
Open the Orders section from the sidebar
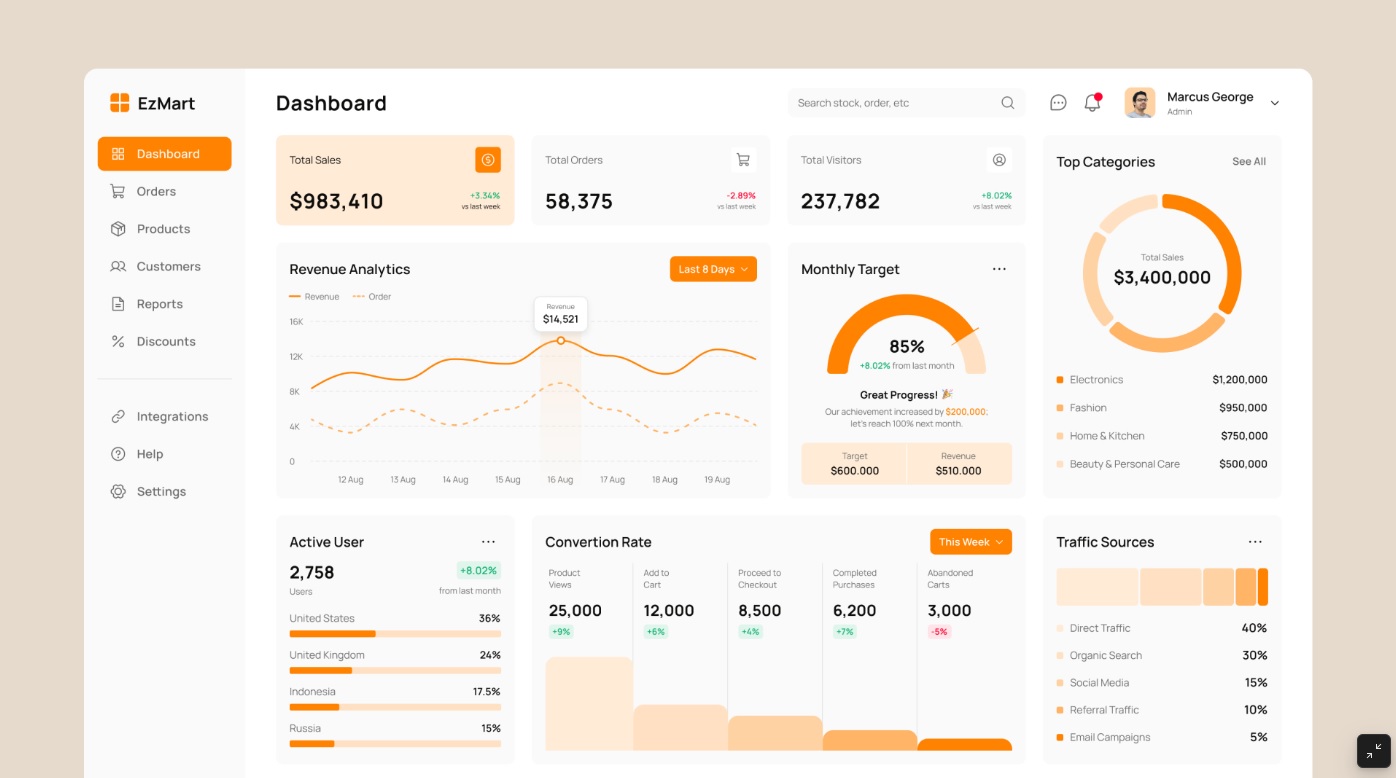(156, 191)
